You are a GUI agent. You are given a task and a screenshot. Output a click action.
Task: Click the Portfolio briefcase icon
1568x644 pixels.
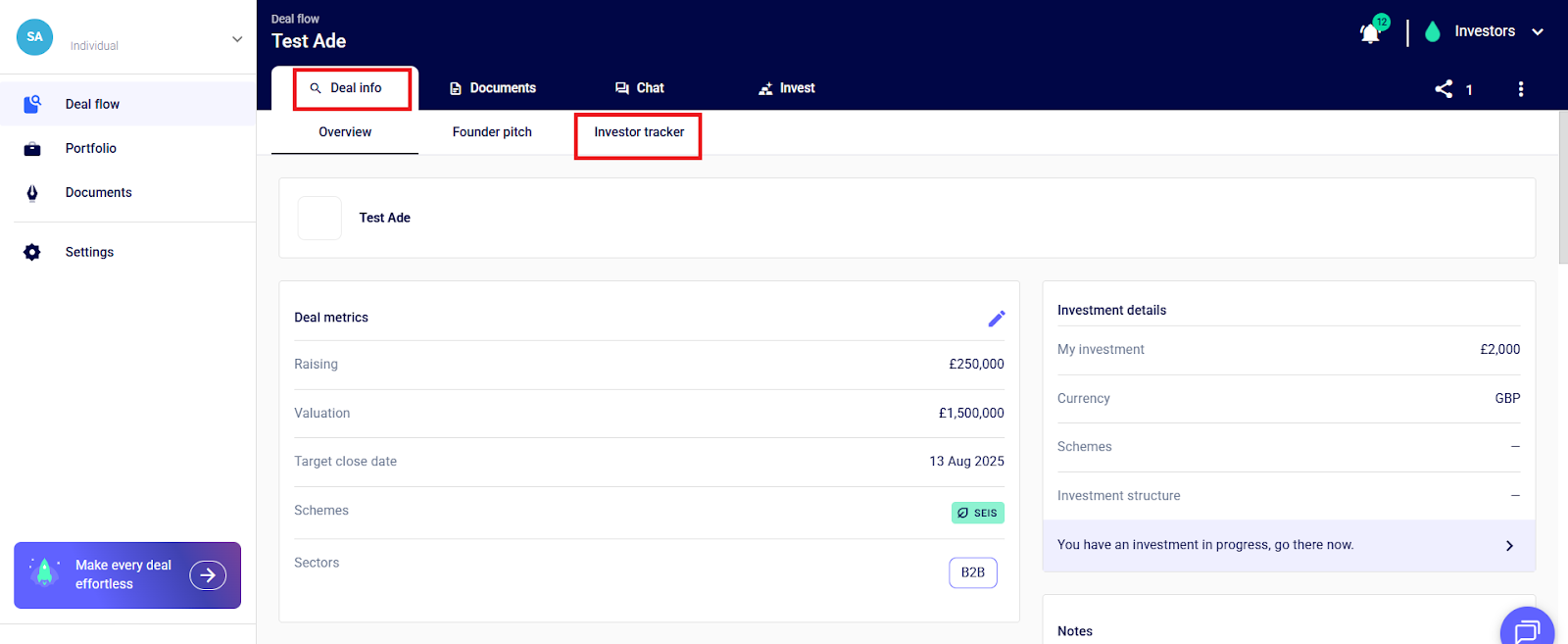[32, 149]
